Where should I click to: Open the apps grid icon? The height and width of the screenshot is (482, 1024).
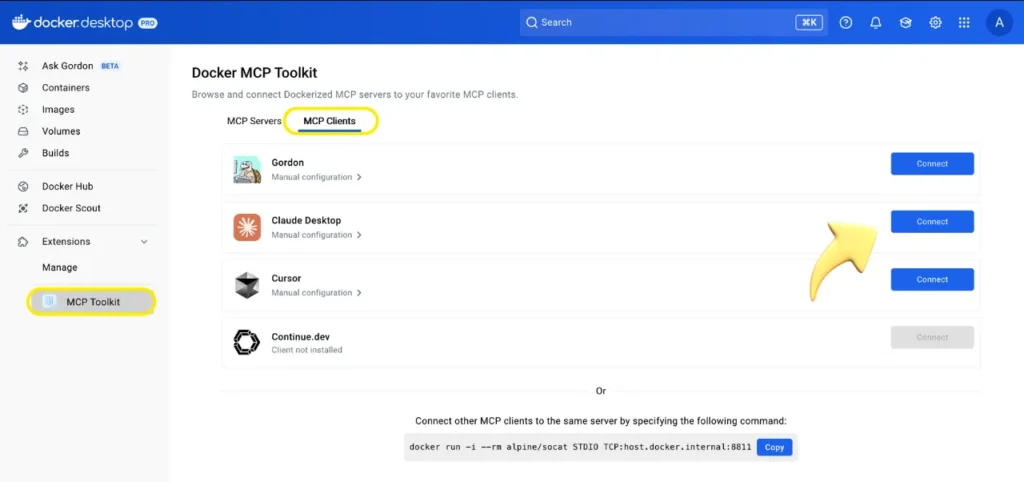click(x=964, y=22)
